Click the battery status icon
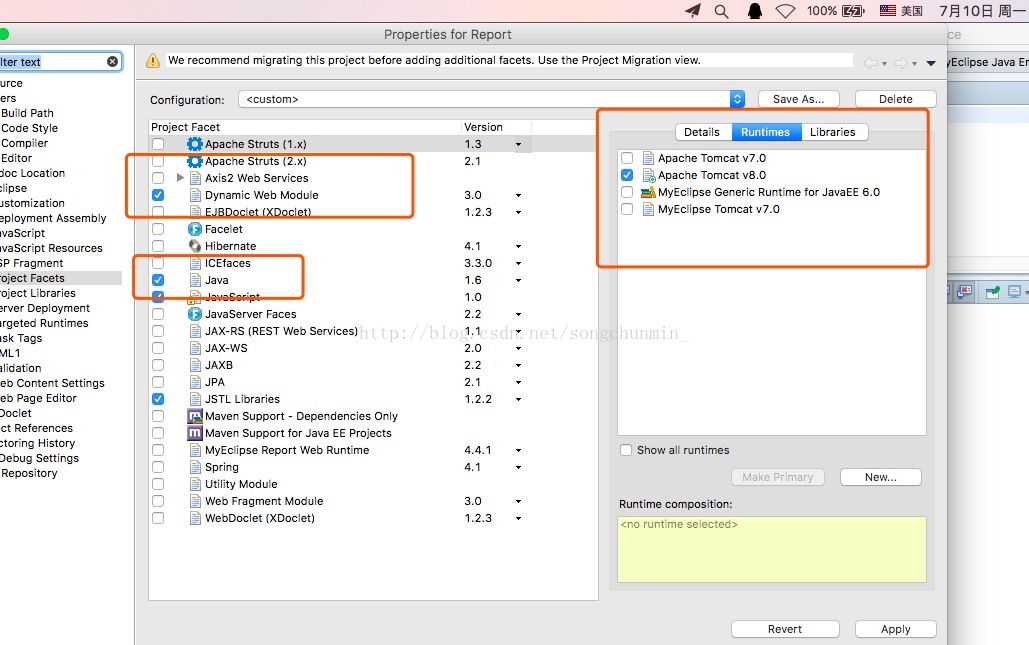This screenshot has width=1029, height=645. tap(853, 11)
